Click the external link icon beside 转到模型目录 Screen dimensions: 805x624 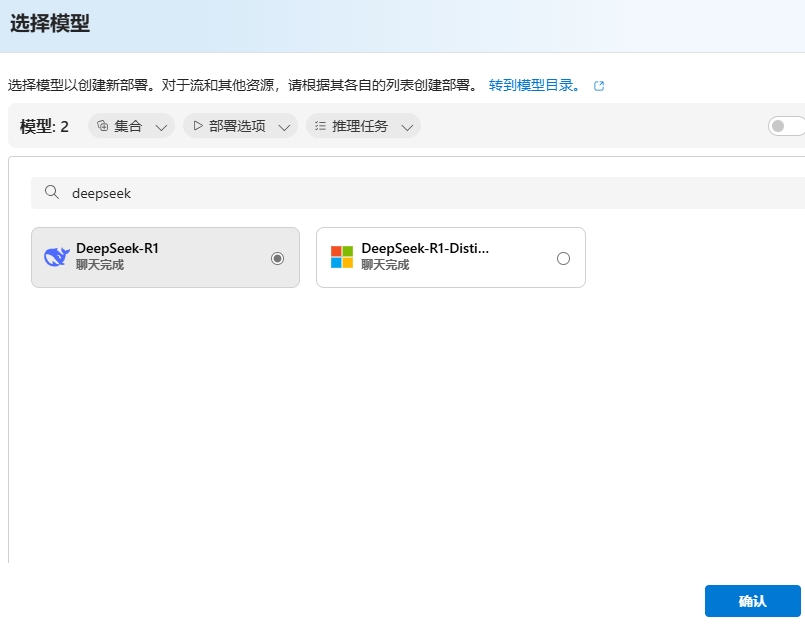point(599,86)
